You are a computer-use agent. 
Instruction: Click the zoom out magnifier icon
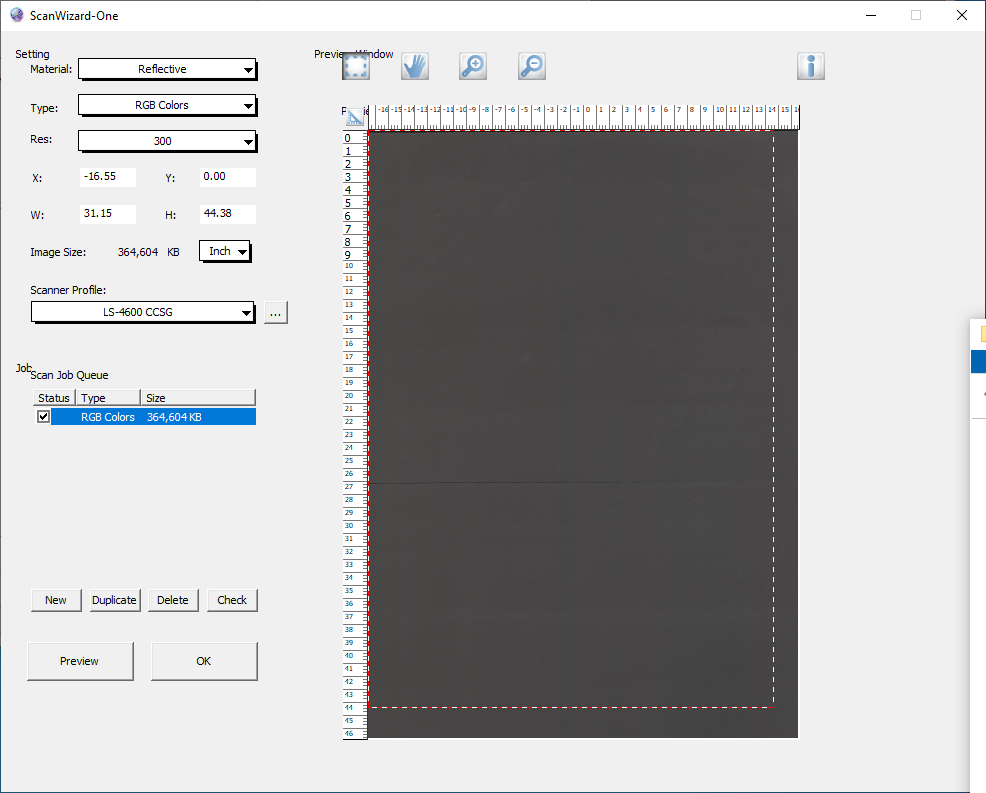tap(532, 67)
